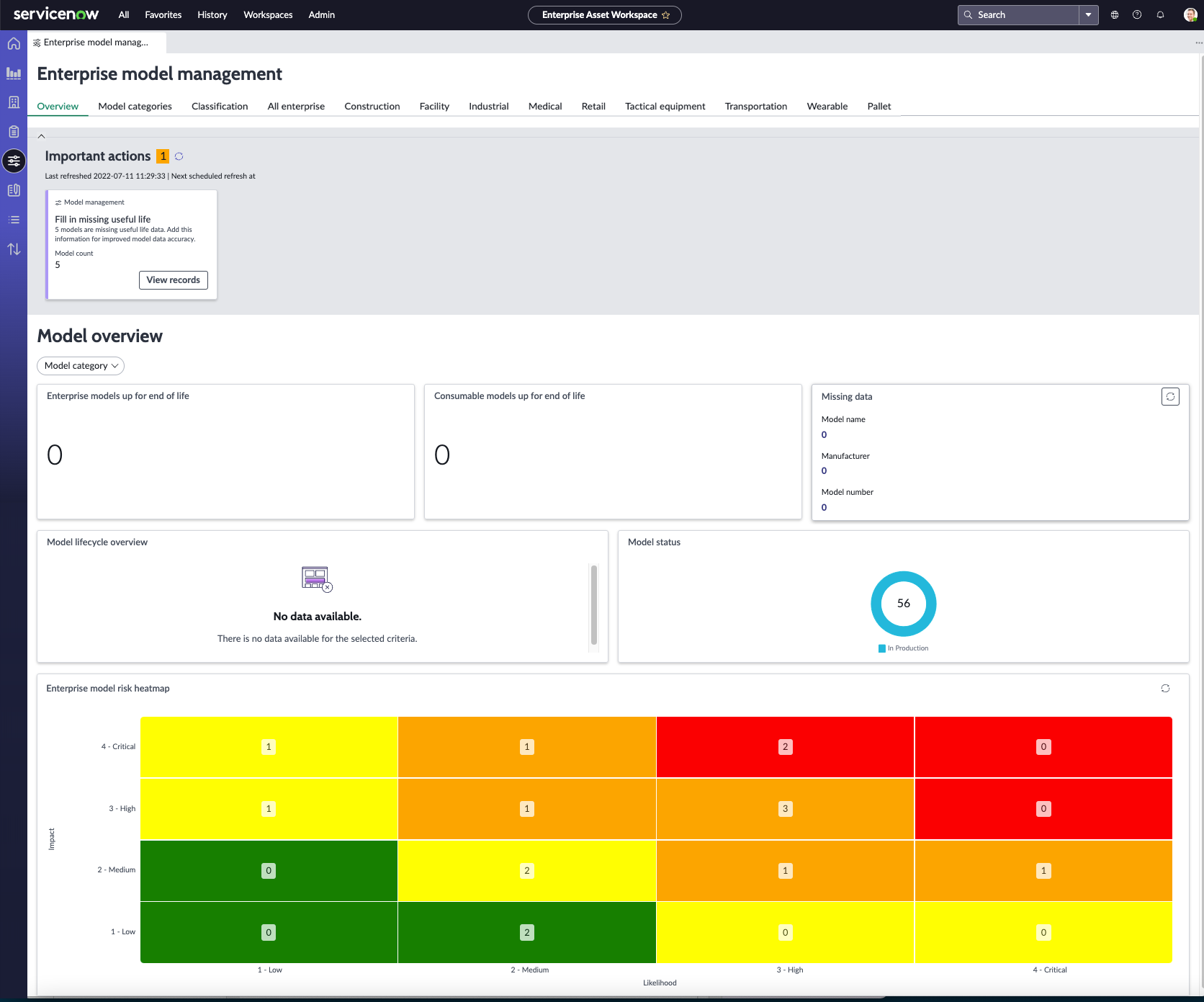Open the Workspaces menu

tap(268, 15)
